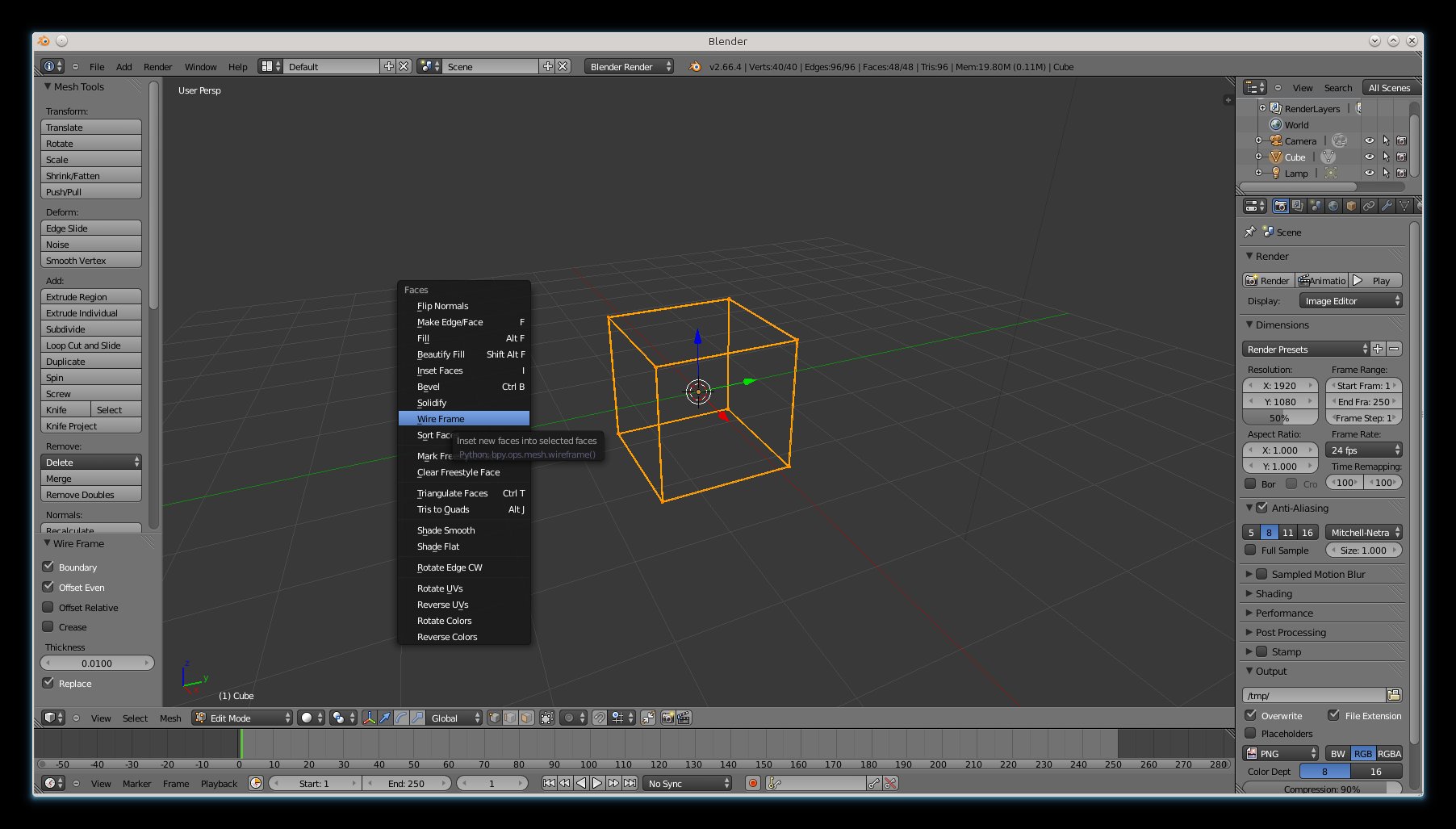Viewport: 1456px width, 829px height.
Task: Expand the Performance panel
Action: pyautogui.click(x=1283, y=613)
